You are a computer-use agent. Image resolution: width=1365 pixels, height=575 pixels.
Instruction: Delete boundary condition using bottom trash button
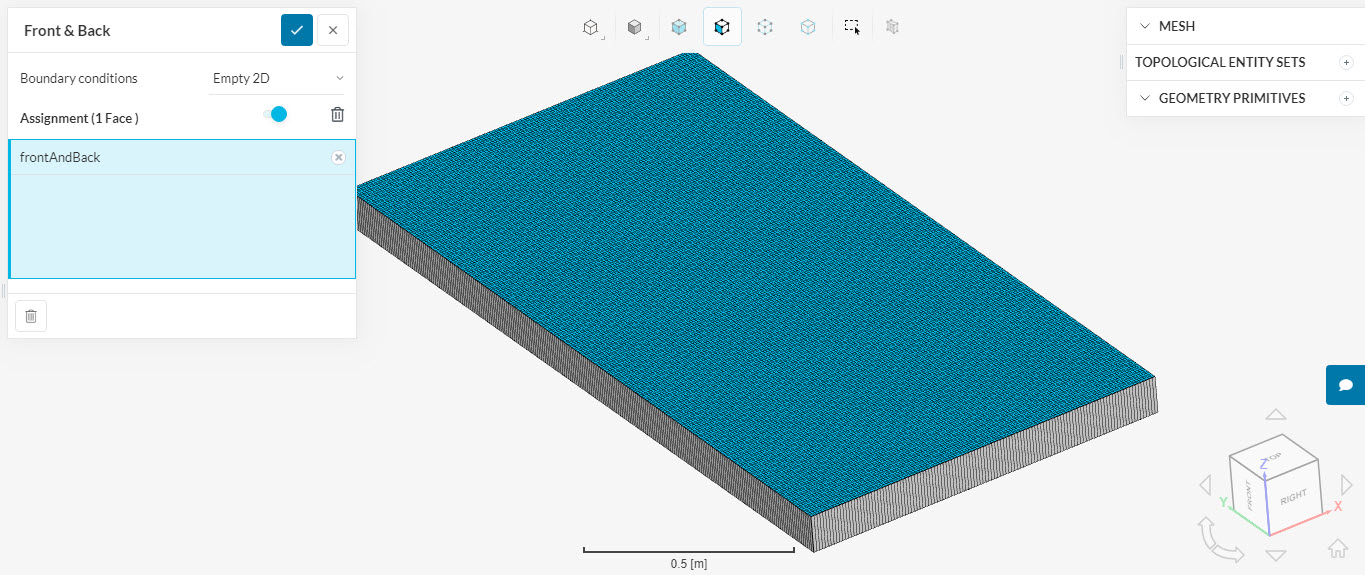31,316
